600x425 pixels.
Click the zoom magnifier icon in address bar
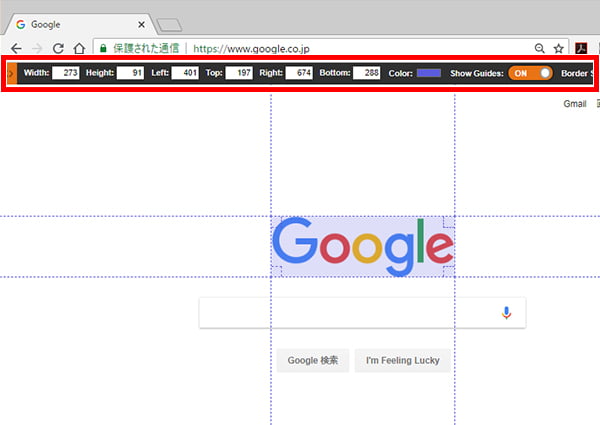[x=541, y=47]
